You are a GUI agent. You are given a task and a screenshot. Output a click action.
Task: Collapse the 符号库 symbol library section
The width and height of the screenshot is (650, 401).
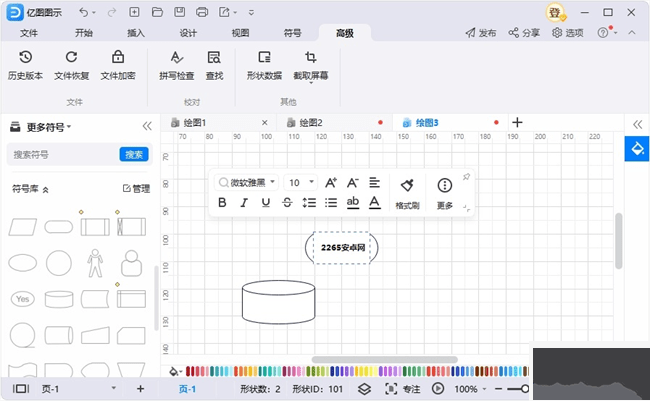point(45,189)
